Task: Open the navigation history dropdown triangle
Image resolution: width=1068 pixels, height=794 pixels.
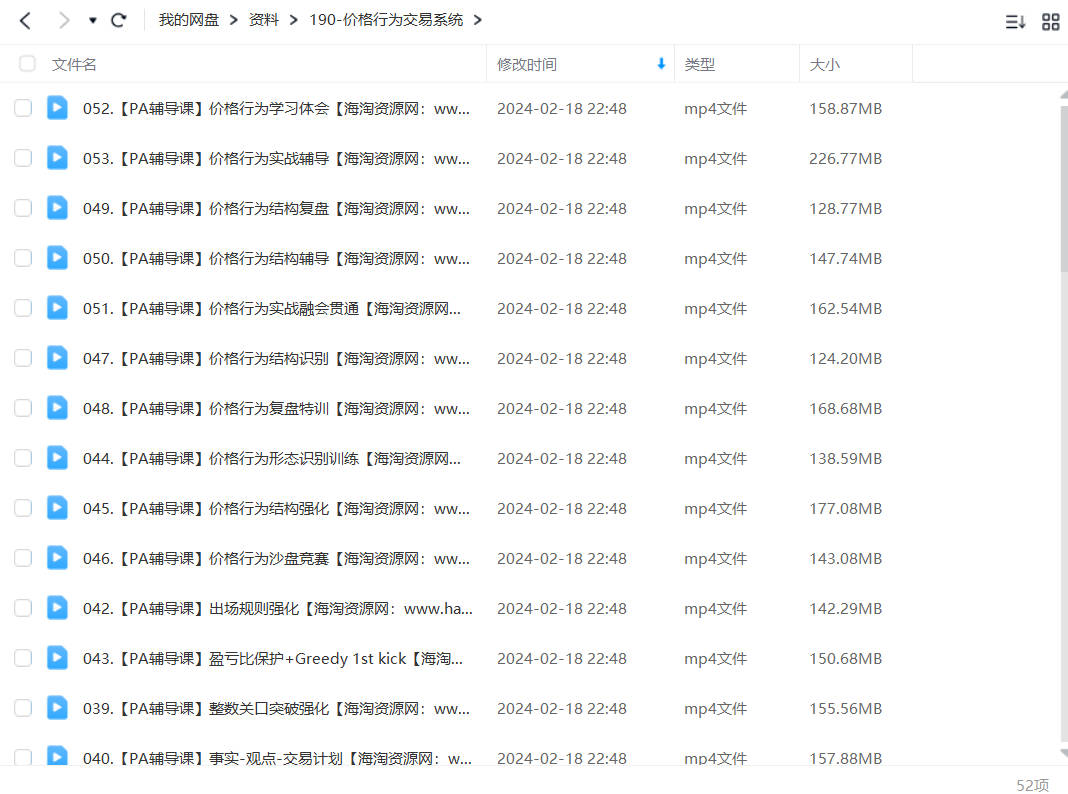Action: click(93, 20)
